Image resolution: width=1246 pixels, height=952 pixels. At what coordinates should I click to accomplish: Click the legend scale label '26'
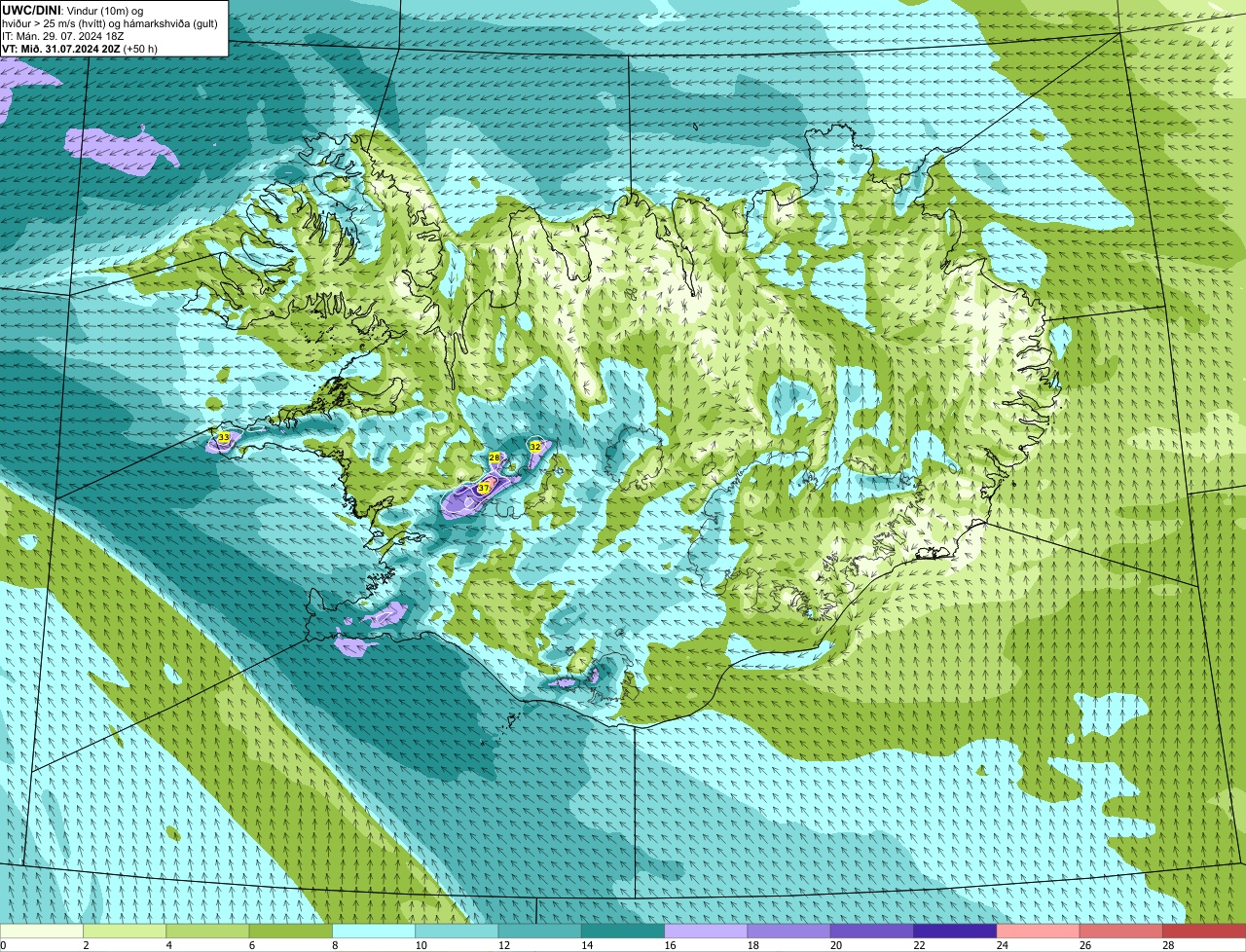click(1085, 945)
